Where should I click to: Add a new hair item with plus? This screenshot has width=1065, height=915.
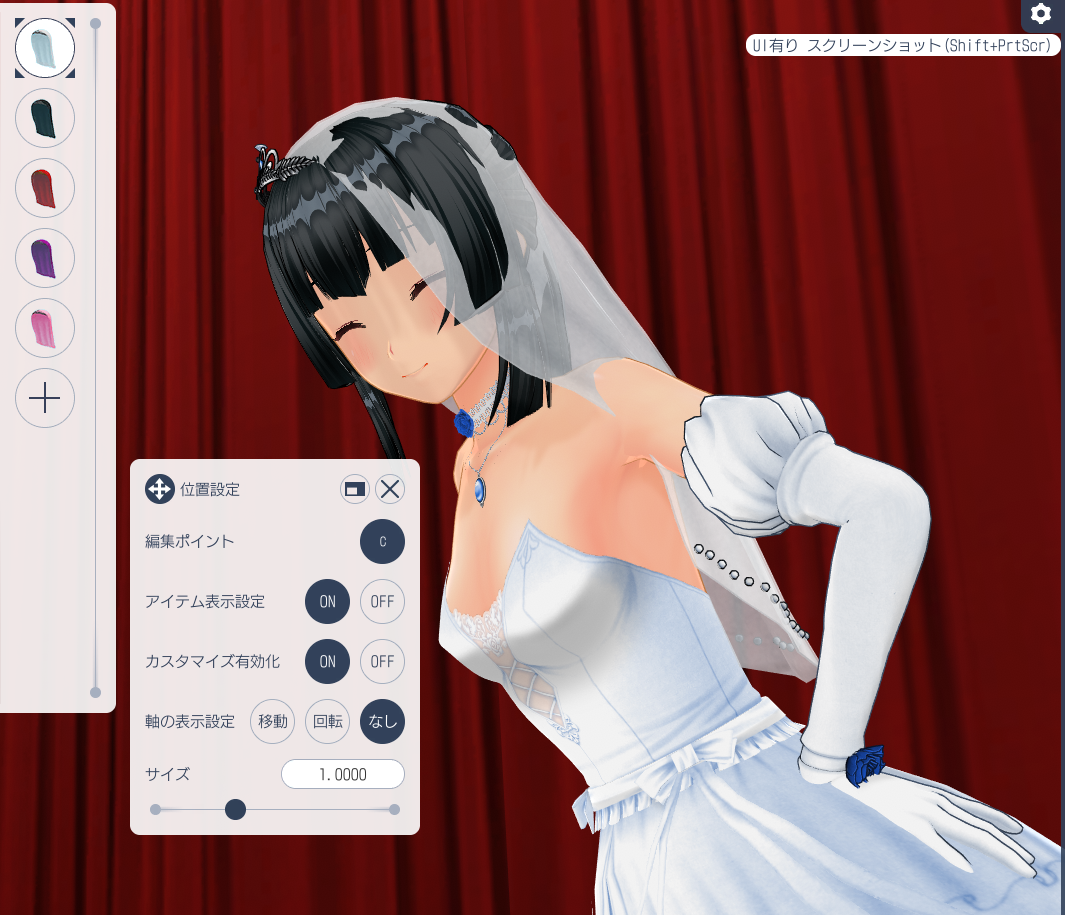click(45, 398)
